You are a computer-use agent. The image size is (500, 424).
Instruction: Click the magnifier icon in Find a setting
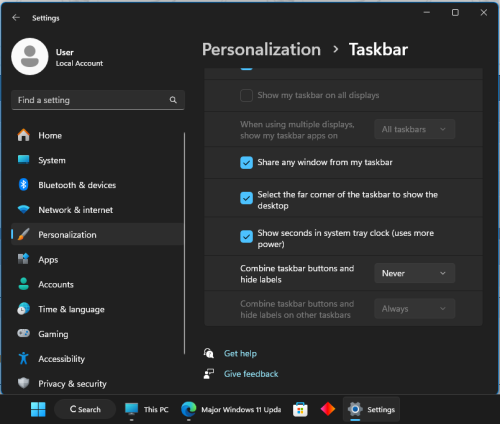(x=173, y=100)
